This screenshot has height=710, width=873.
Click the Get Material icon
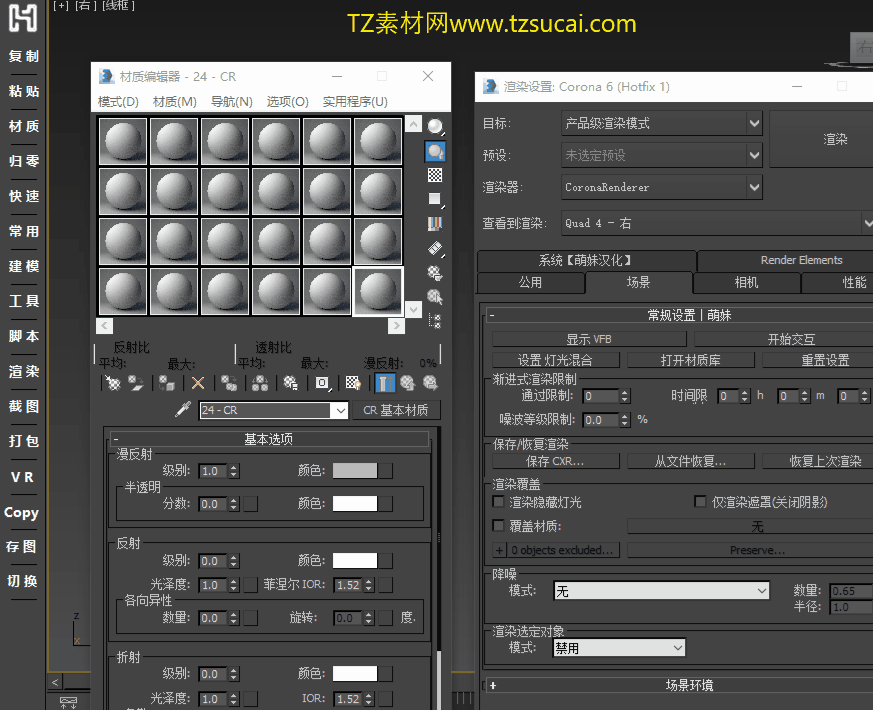(112, 383)
